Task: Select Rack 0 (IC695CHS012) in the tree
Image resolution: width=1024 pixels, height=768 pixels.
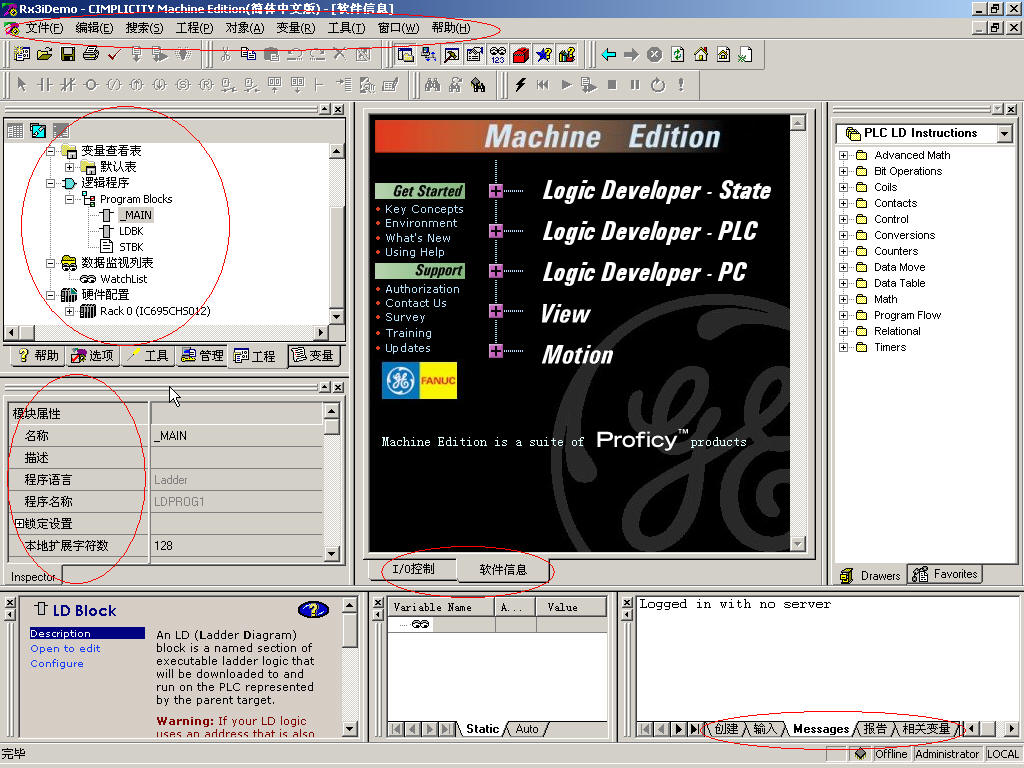Action: click(155, 311)
